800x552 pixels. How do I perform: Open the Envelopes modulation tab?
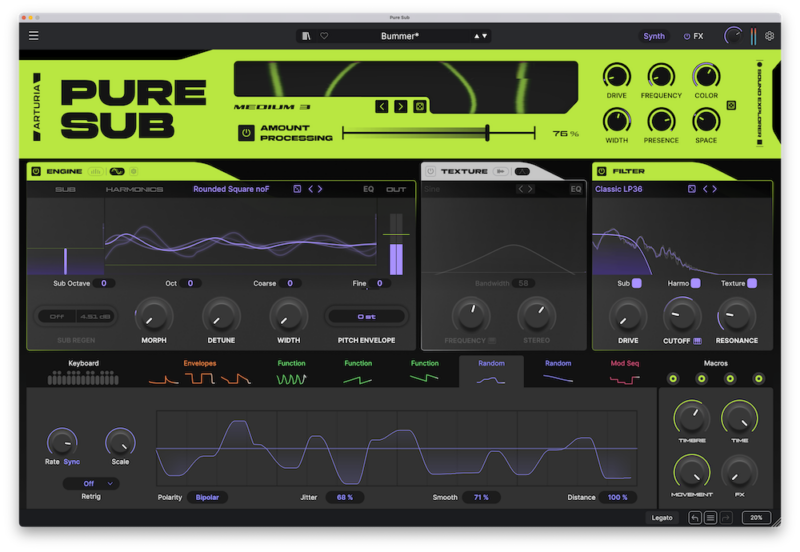coord(199,372)
